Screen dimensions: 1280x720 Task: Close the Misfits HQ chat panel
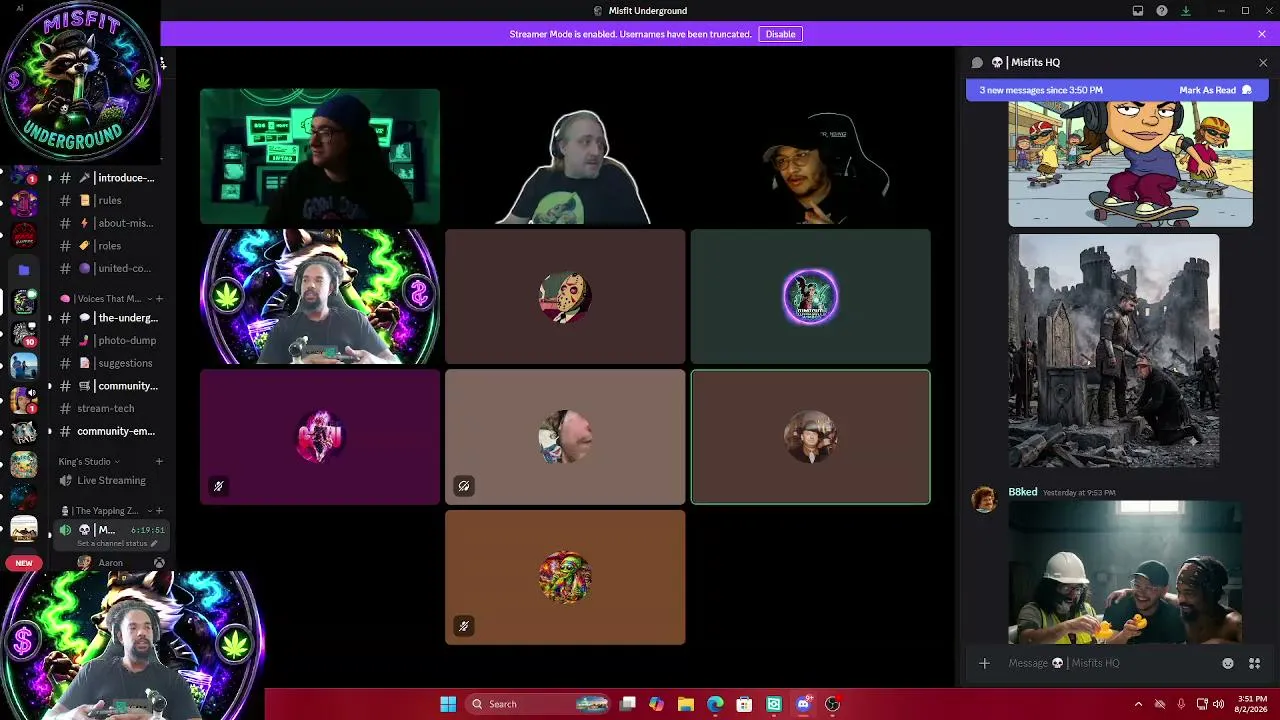pyautogui.click(x=1263, y=62)
